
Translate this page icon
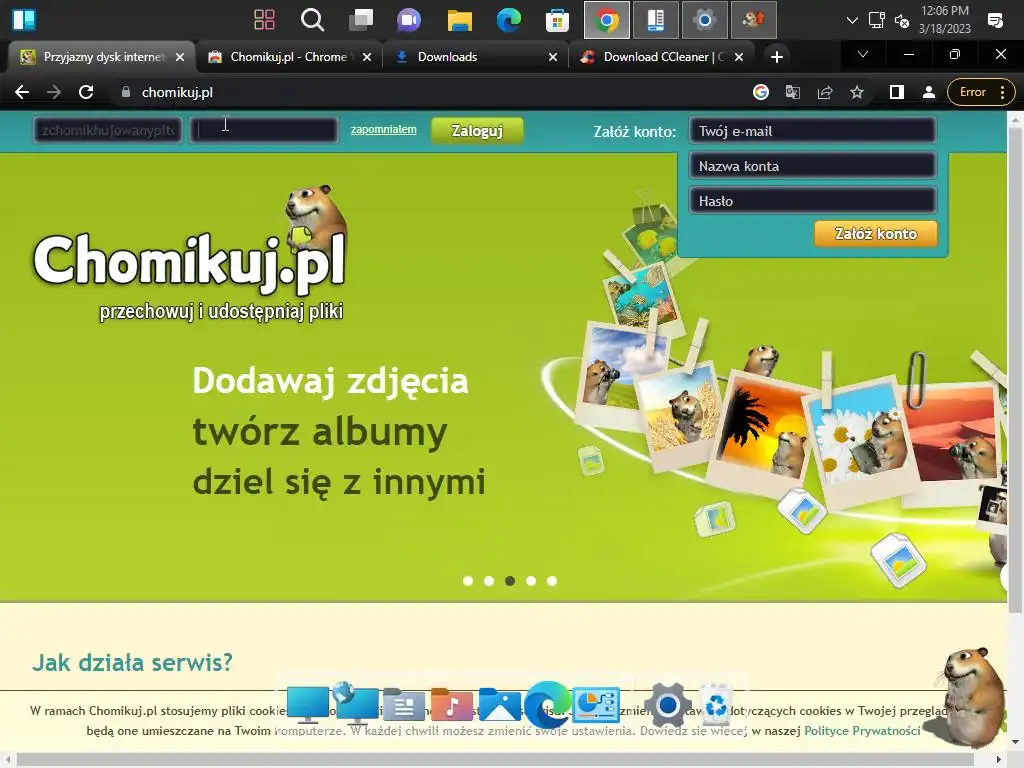[792, 92]
